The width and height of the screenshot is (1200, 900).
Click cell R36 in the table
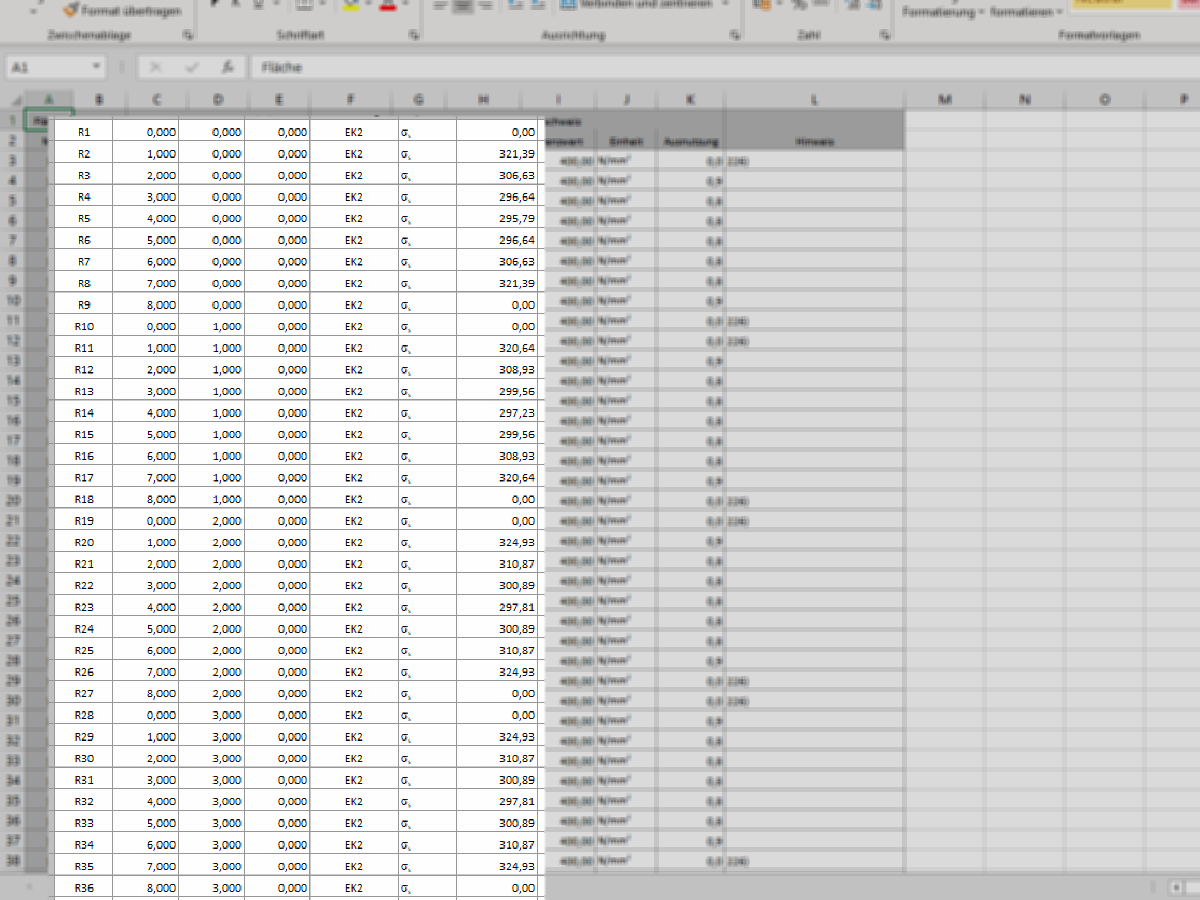click(83, 888)
